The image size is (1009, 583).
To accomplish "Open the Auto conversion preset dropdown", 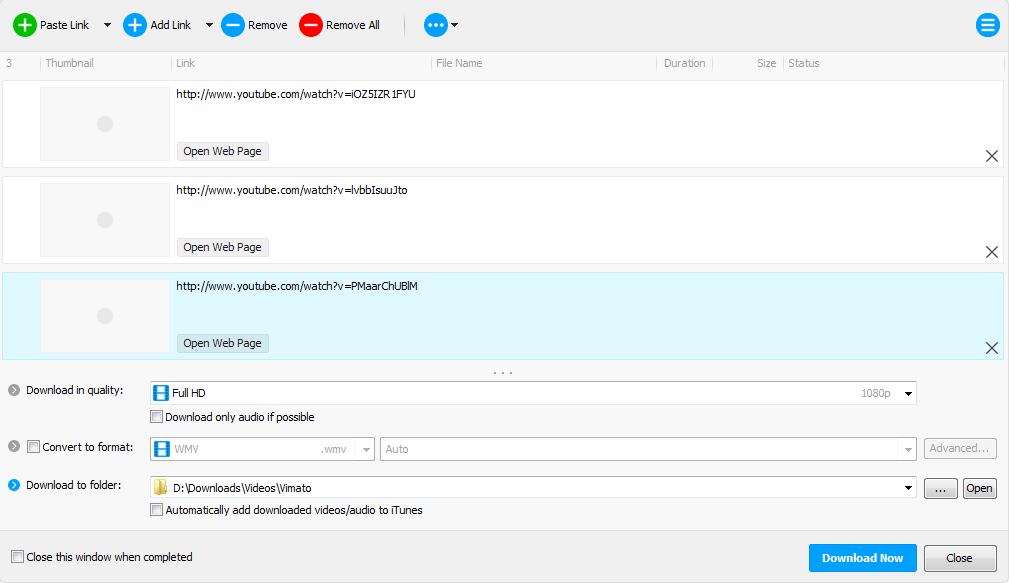I will [648, 449].
